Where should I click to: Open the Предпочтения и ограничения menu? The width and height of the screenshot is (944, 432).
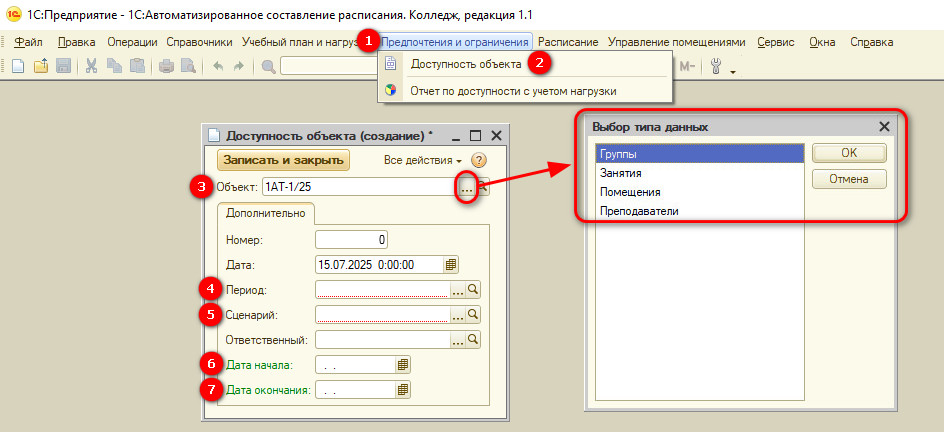(x=455, y=42)
